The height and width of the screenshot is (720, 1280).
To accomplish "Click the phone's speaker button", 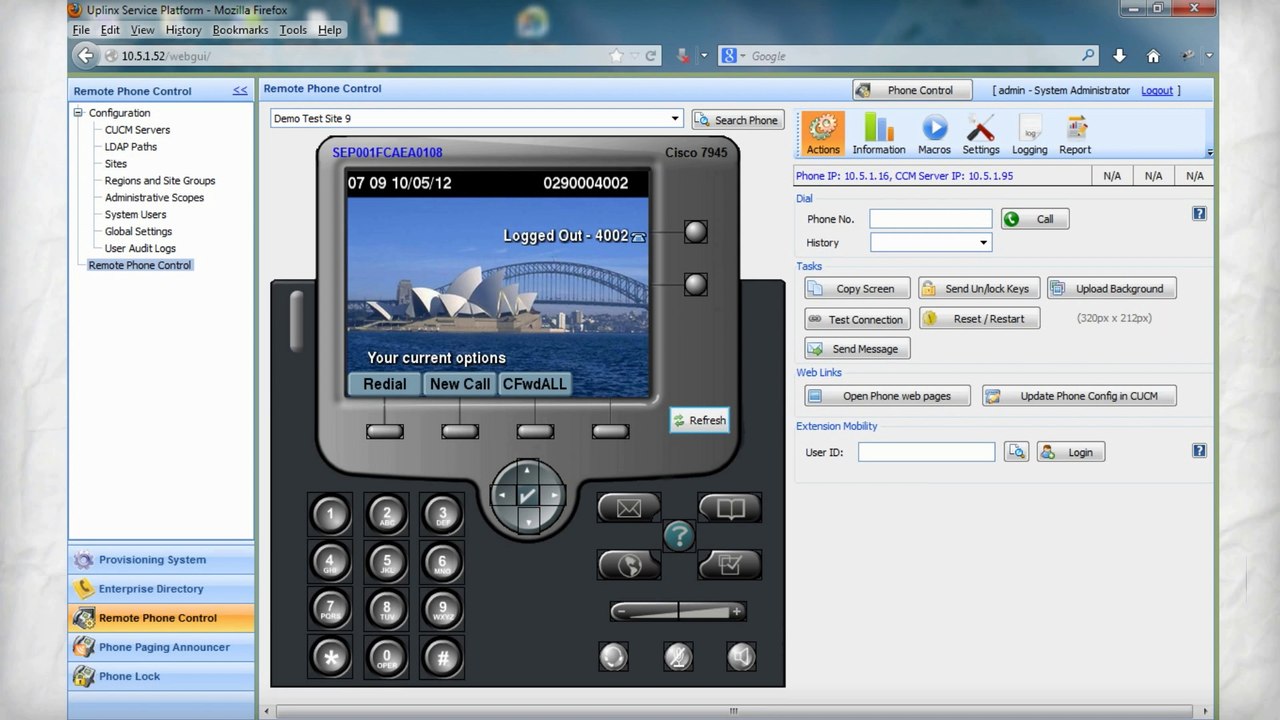I will [x=741, y=657].
